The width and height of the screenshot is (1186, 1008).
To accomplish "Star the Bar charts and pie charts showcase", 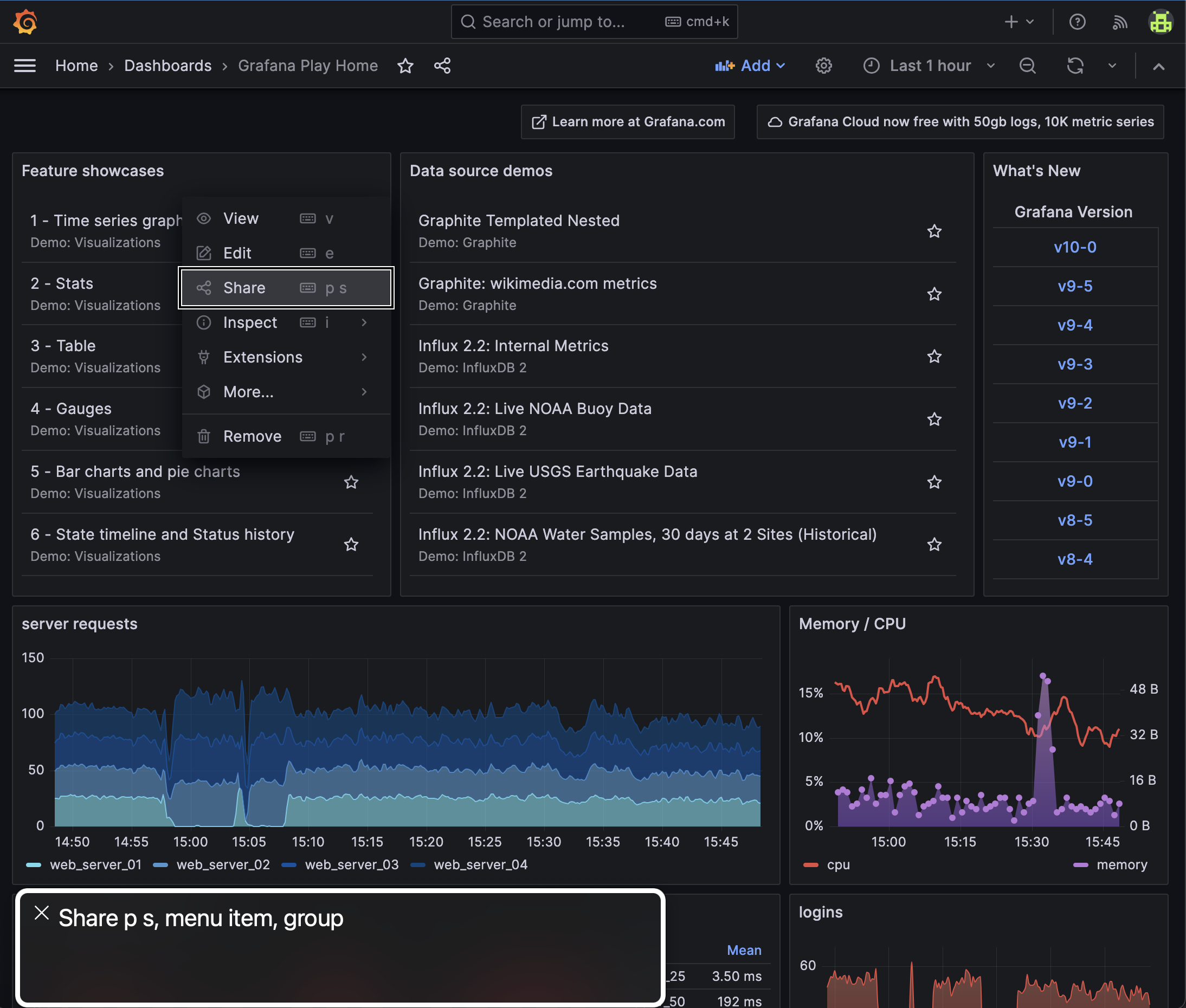I will pos(351,482).
